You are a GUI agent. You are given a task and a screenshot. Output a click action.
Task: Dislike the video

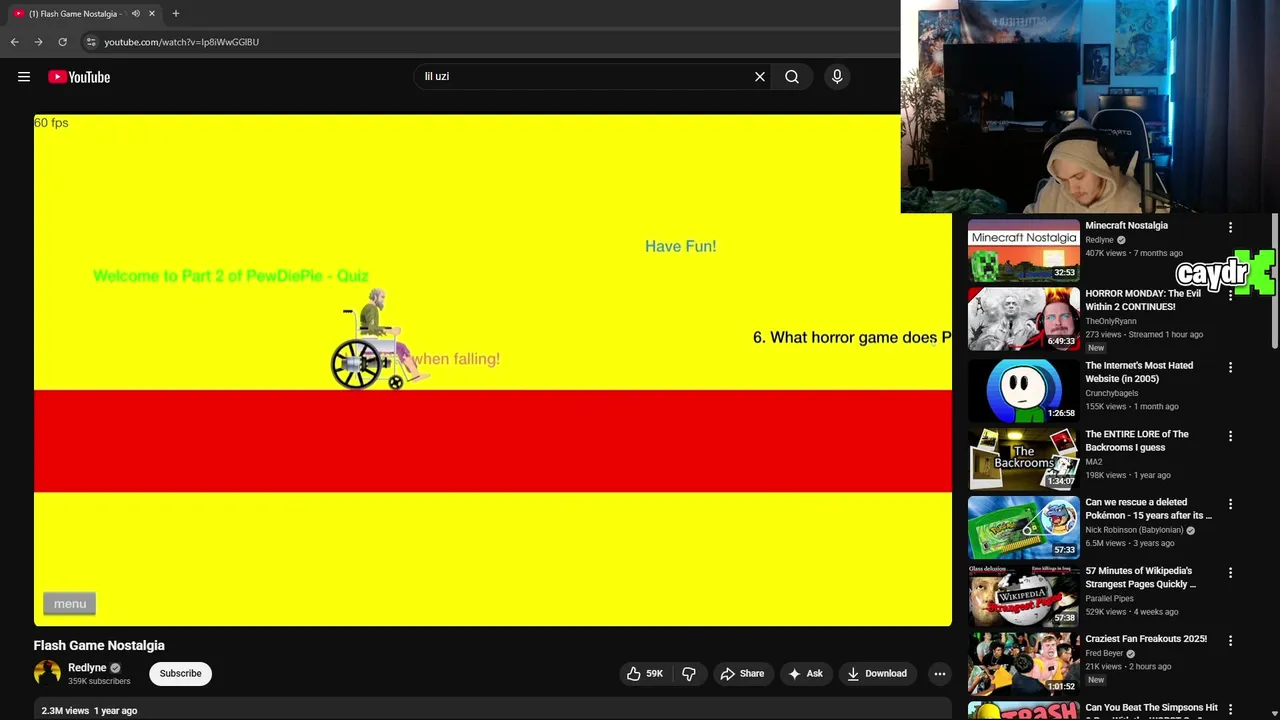pos(689,674)
